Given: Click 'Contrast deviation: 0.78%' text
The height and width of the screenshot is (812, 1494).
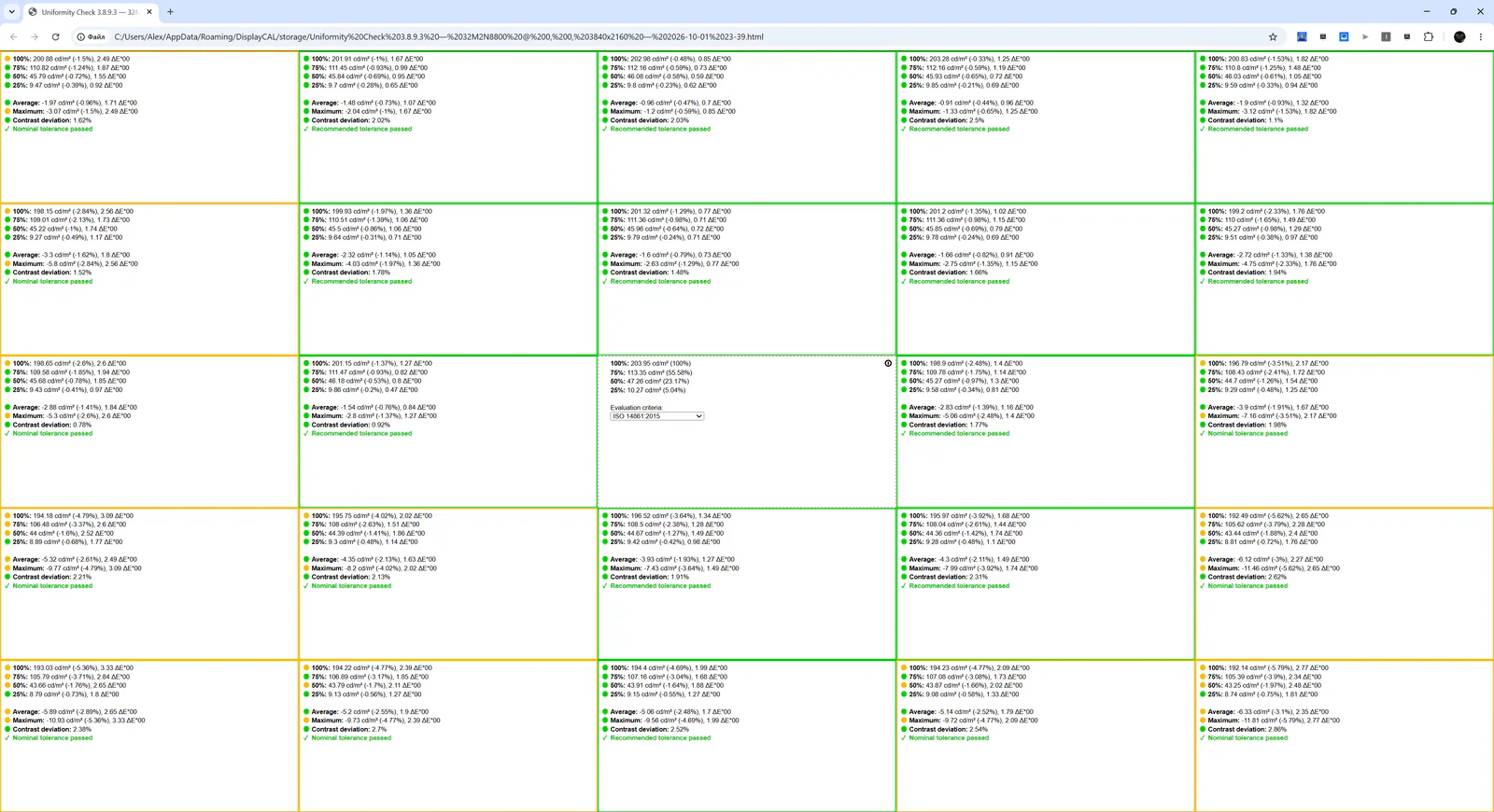Looking at the screenshot, I should coord(52,425).
